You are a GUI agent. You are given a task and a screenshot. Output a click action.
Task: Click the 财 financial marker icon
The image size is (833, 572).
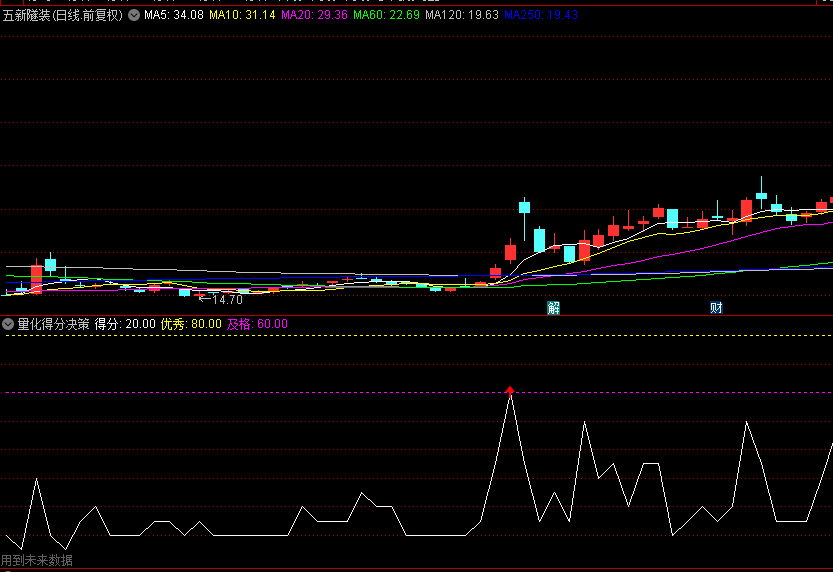click(x=716, y=307)
